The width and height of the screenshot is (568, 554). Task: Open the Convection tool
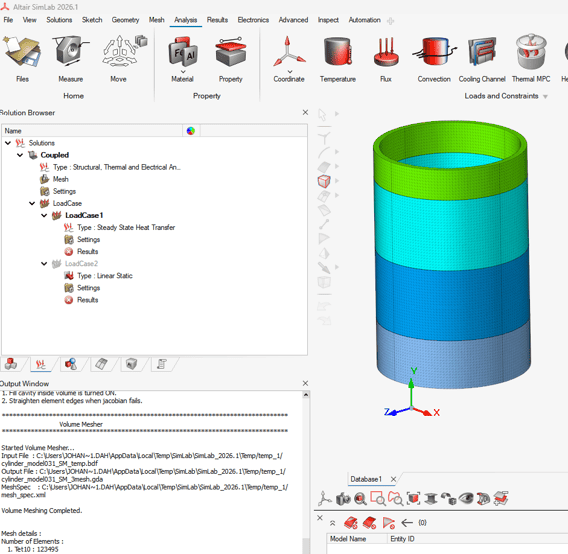[x=434, y=58]
